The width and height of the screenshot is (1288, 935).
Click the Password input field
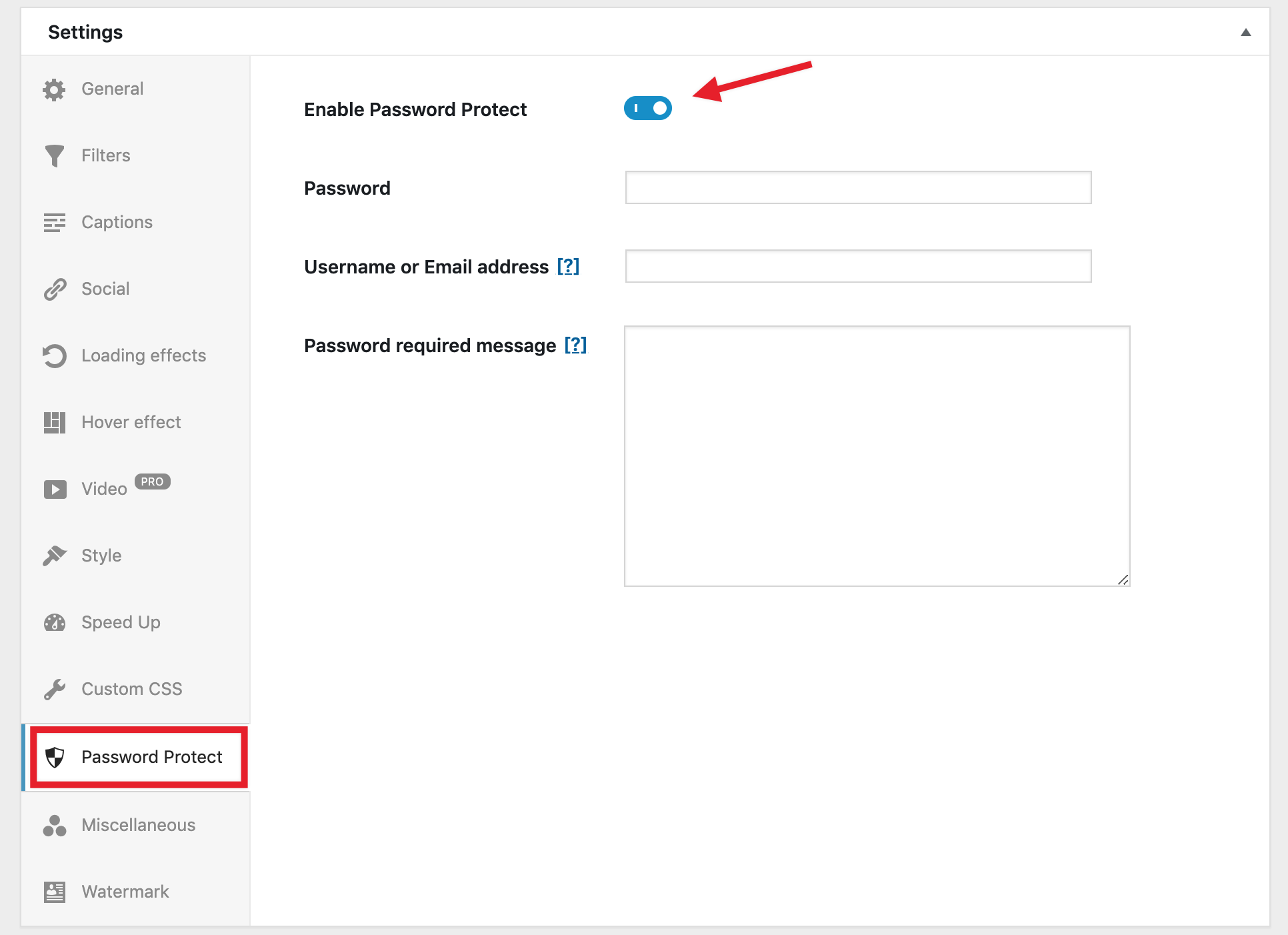(x=858, y=188)
